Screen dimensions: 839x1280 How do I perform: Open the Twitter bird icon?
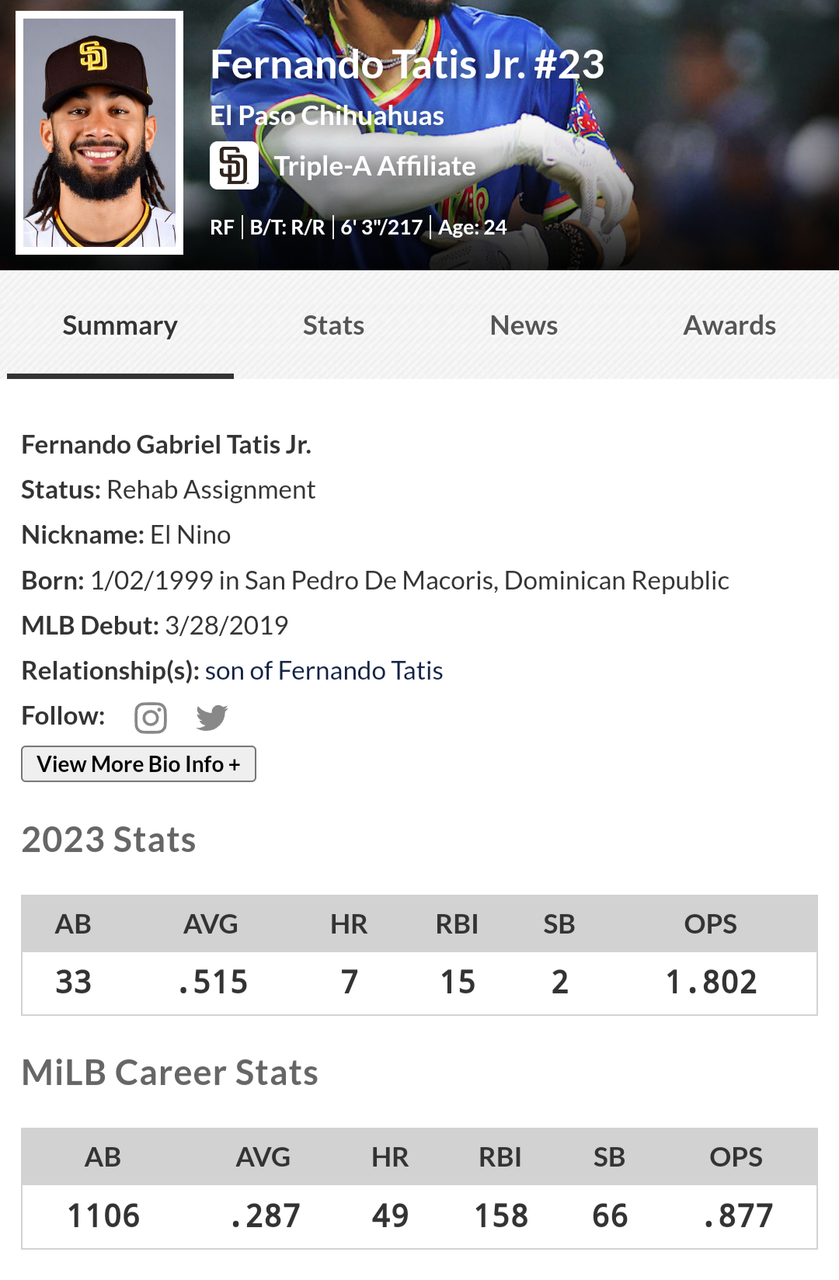pyautogui.click(x=212, y=717)
